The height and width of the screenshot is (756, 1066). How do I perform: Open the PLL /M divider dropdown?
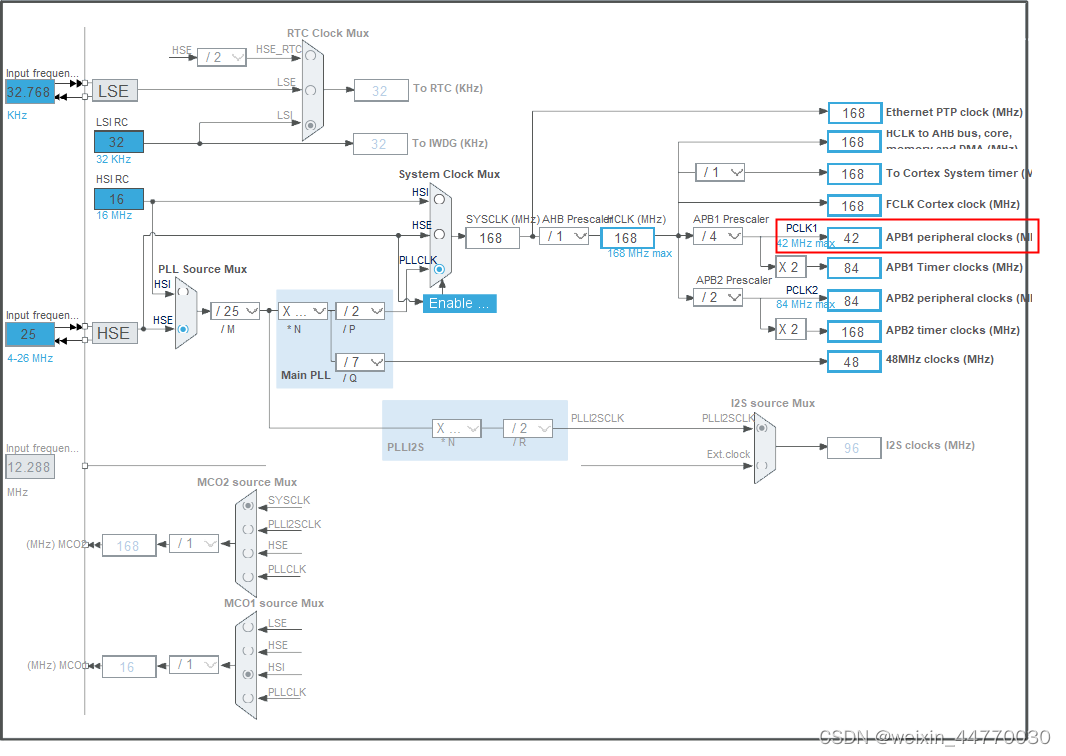(x=235, y=311)
